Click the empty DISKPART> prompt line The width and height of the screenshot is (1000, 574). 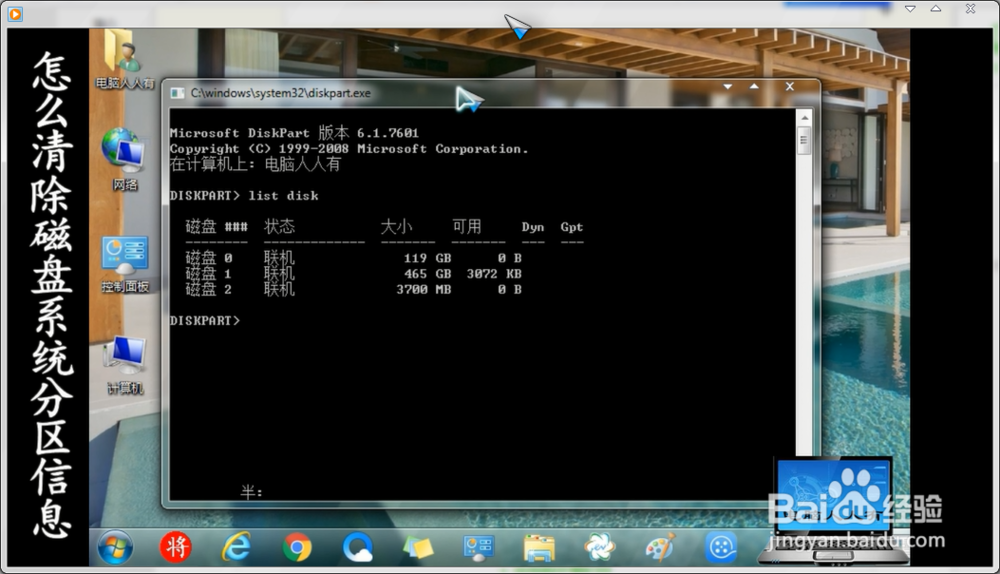pos(205,320)
